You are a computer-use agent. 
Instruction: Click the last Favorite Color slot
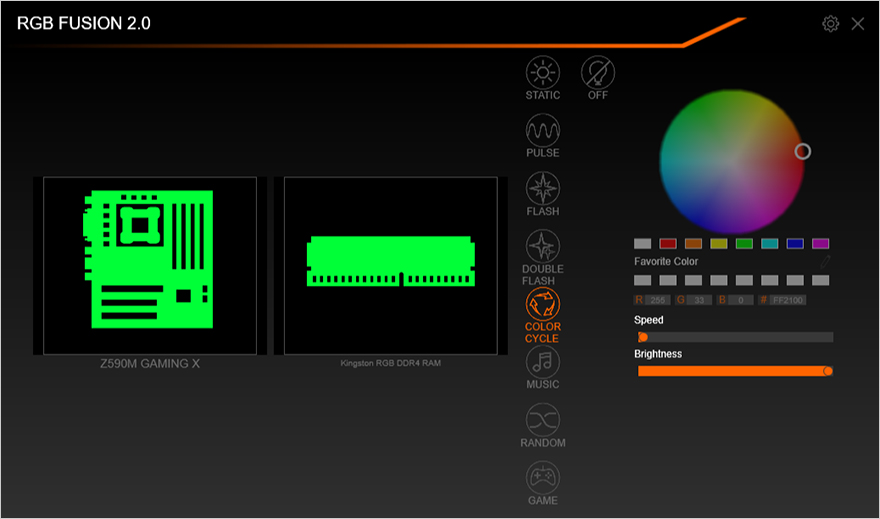tap(821, 280)
